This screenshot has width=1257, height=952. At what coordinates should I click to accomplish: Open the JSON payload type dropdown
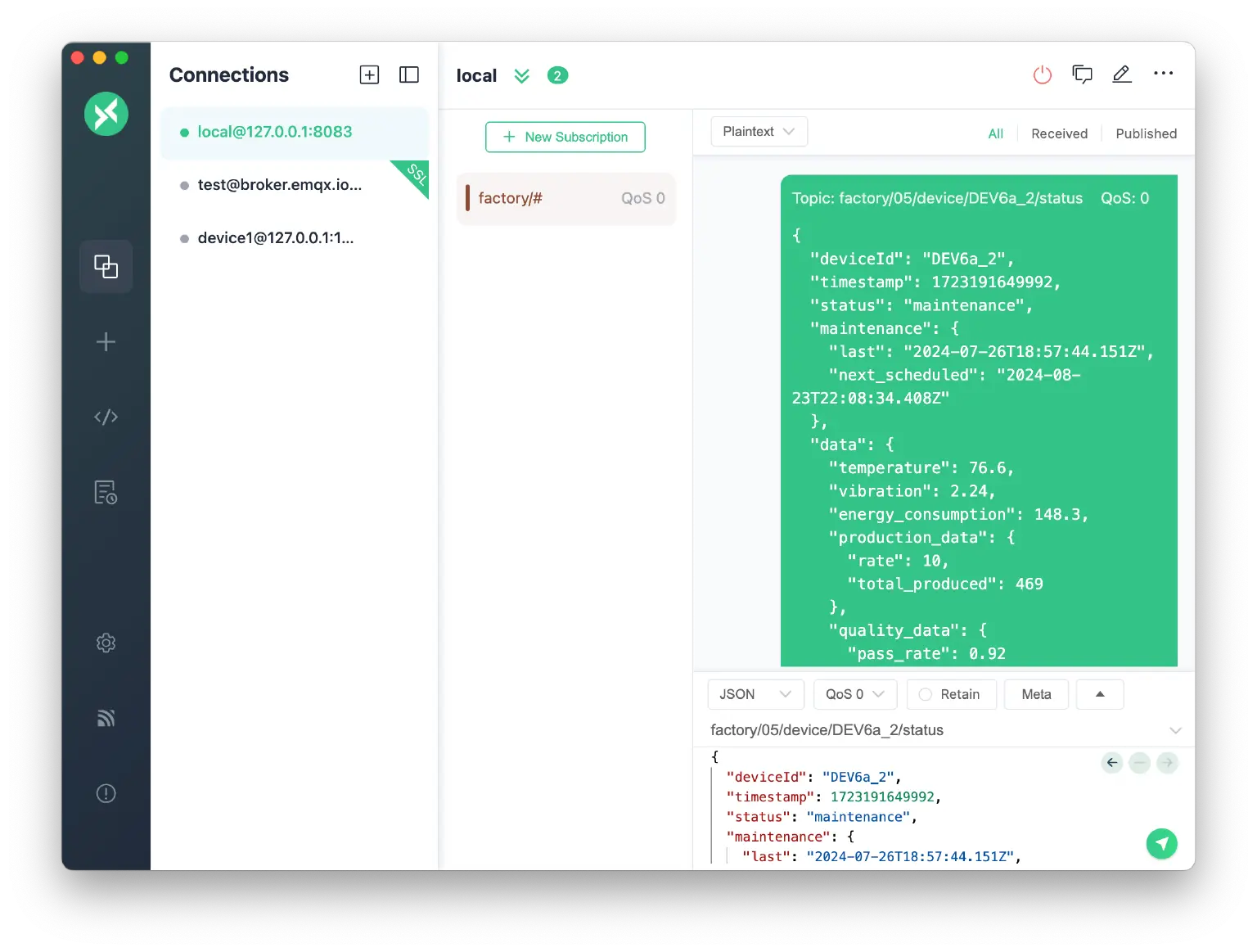pos(755,694)
